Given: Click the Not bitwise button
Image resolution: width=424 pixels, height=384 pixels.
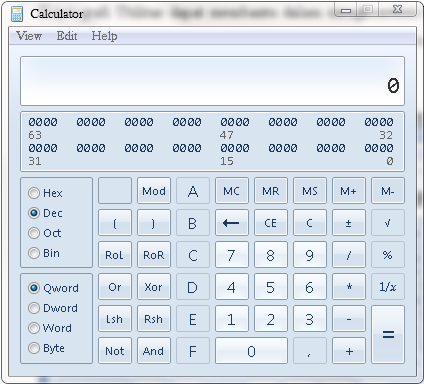Looking at the screenshot, I should (115, 351).
